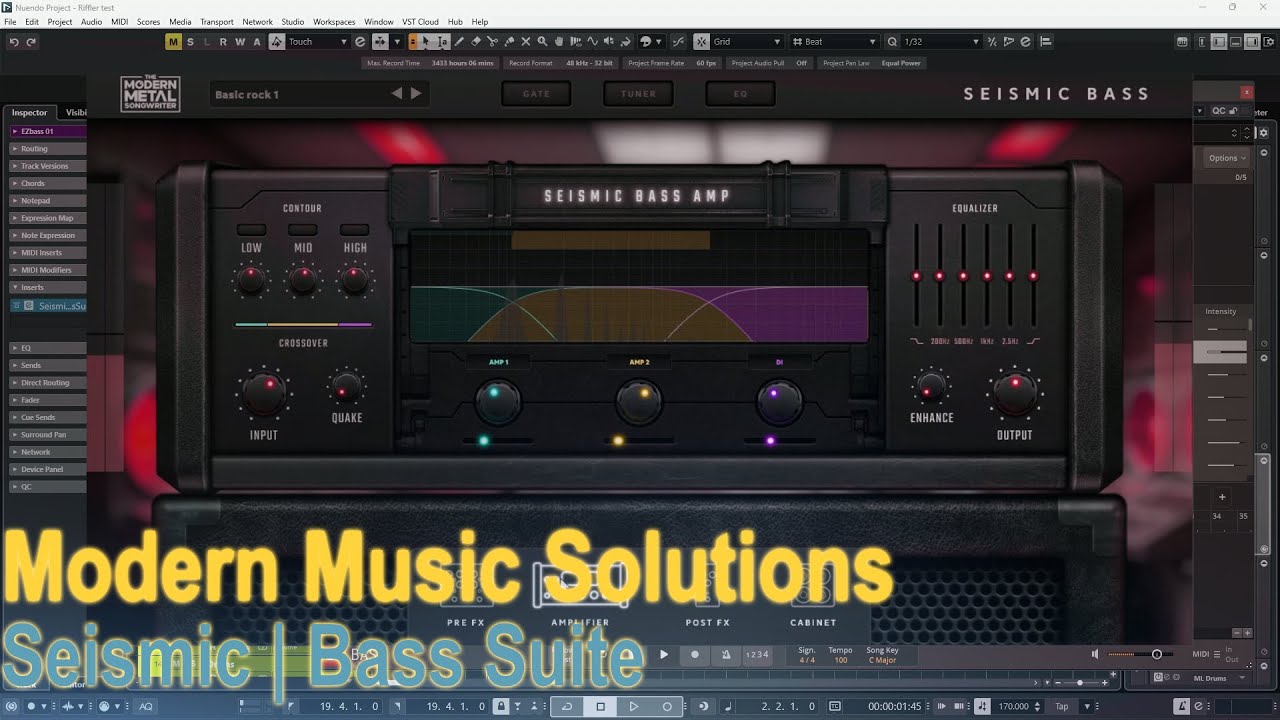Open the Touch automation mode dropdown
This screenshot has height=720, width=1280.
(318, 42)
